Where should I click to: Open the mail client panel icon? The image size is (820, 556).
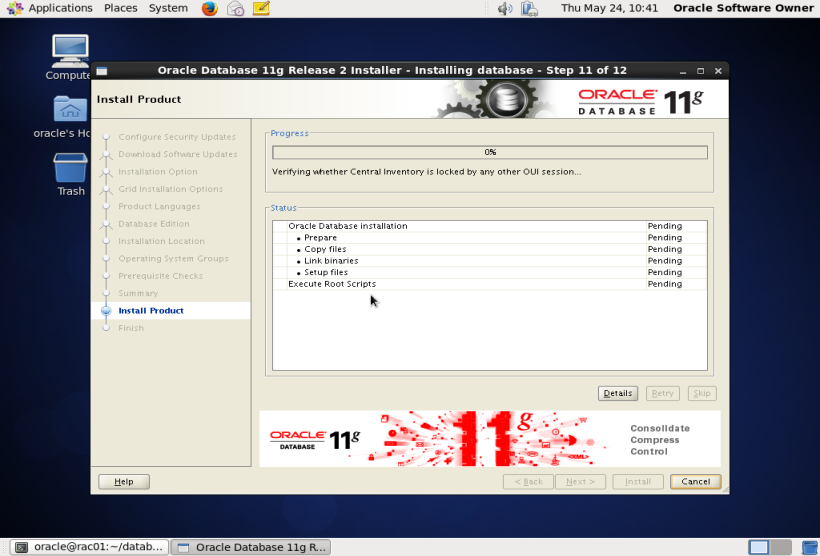[235, 8]
